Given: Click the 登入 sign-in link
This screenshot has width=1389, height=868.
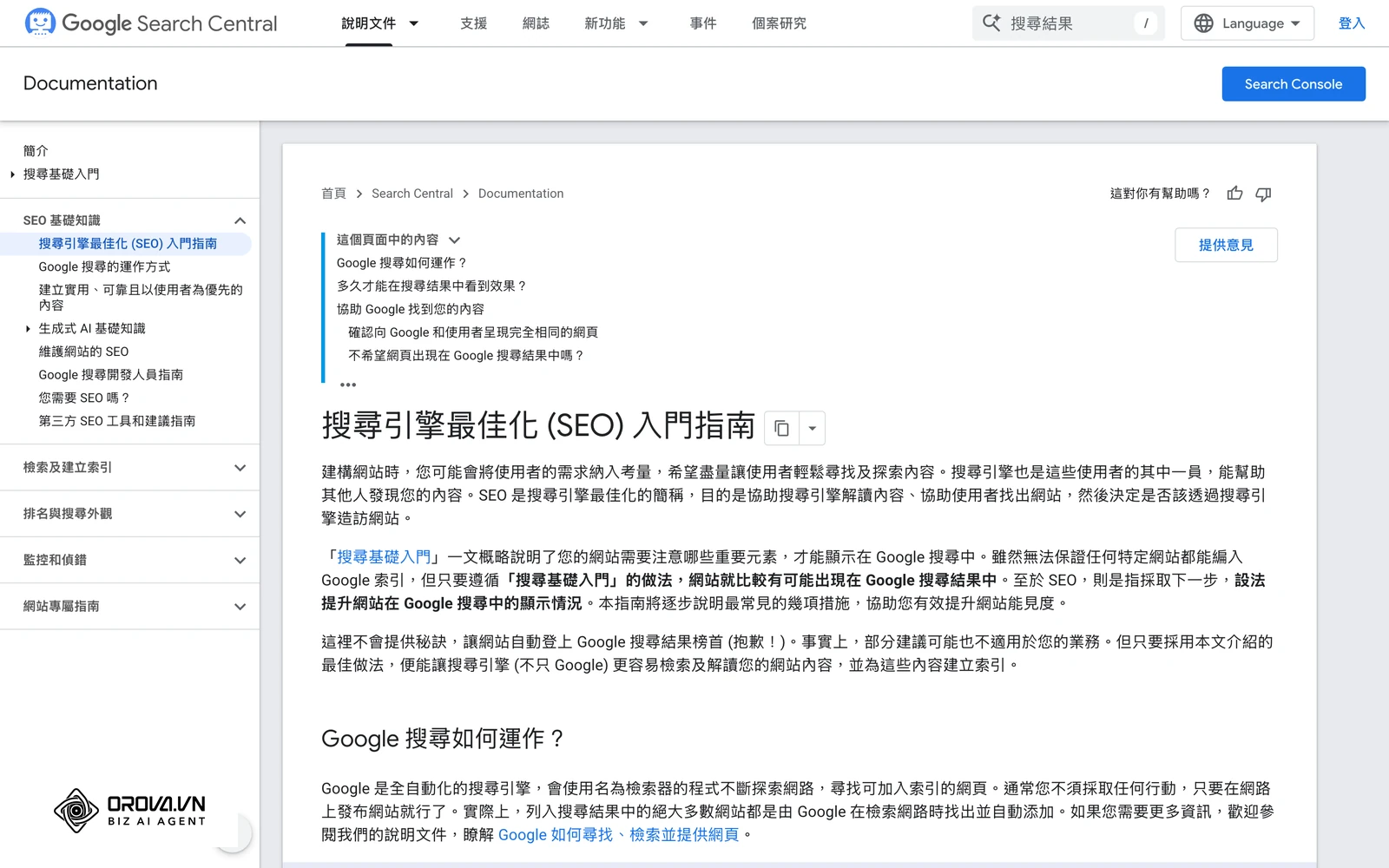Looking at the screenshot, I should pos(1352,23).
